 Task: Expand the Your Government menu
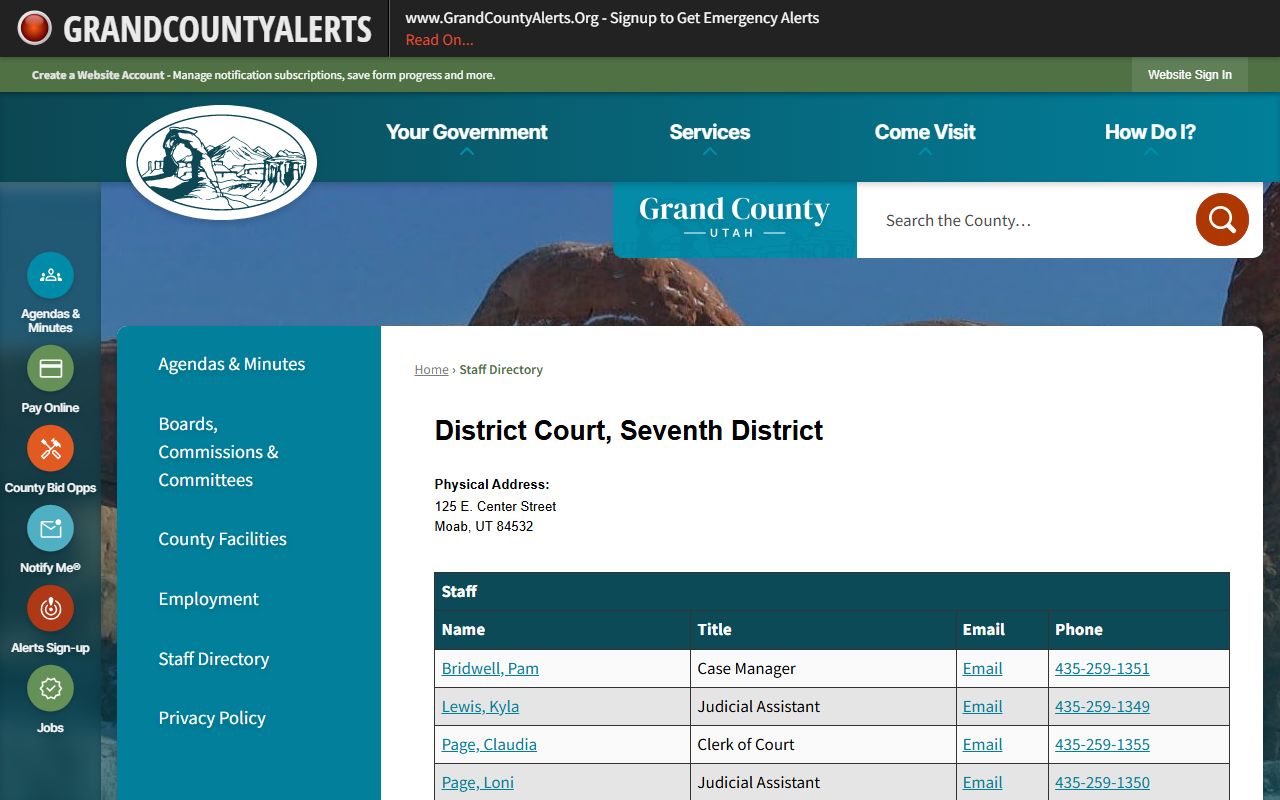pyautogui.click(x=467, y=132)
